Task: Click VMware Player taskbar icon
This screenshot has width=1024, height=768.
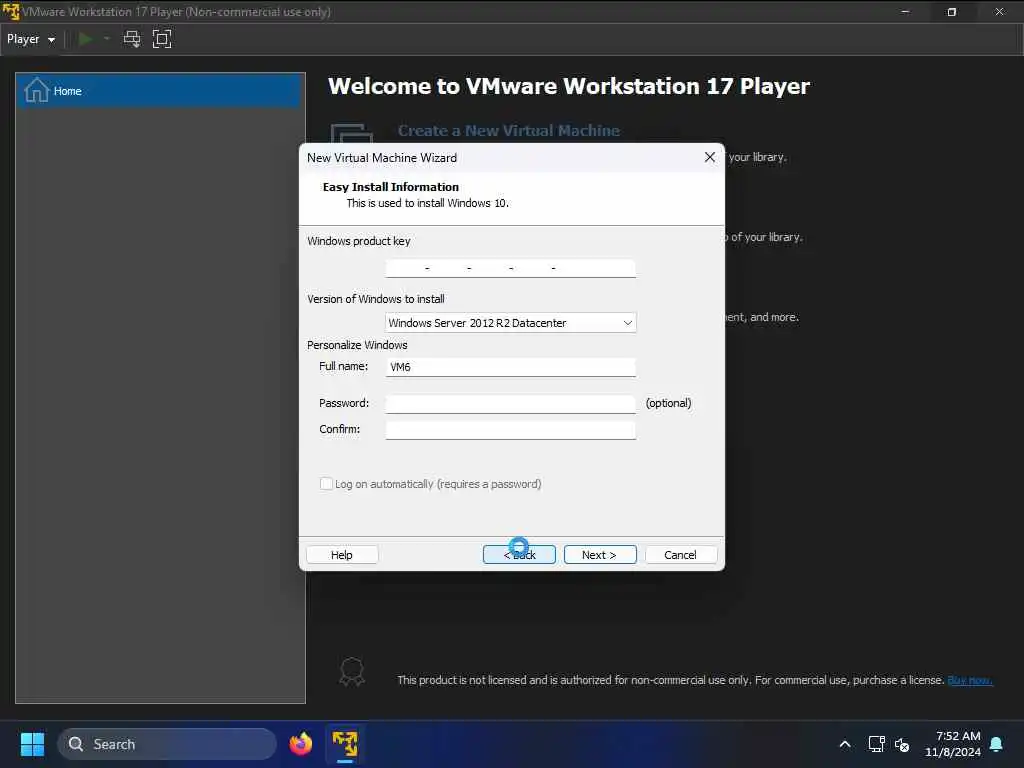Action: (x=345, y=744)
